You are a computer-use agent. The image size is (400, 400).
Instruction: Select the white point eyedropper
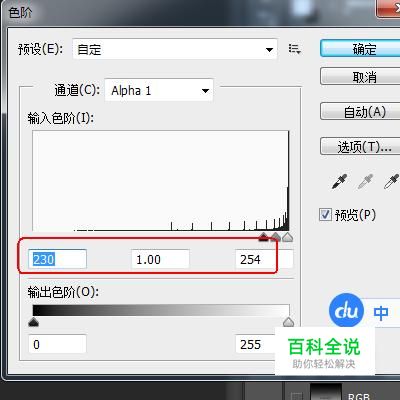[391, 181]
